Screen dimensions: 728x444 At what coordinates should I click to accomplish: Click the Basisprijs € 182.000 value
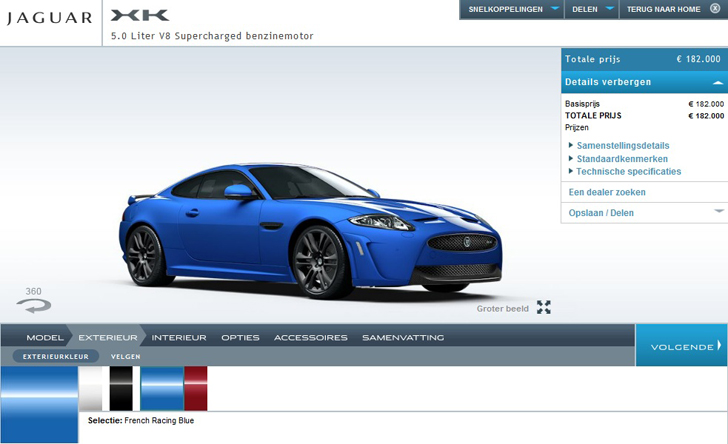pyautogui.click(x=706, y=104)
